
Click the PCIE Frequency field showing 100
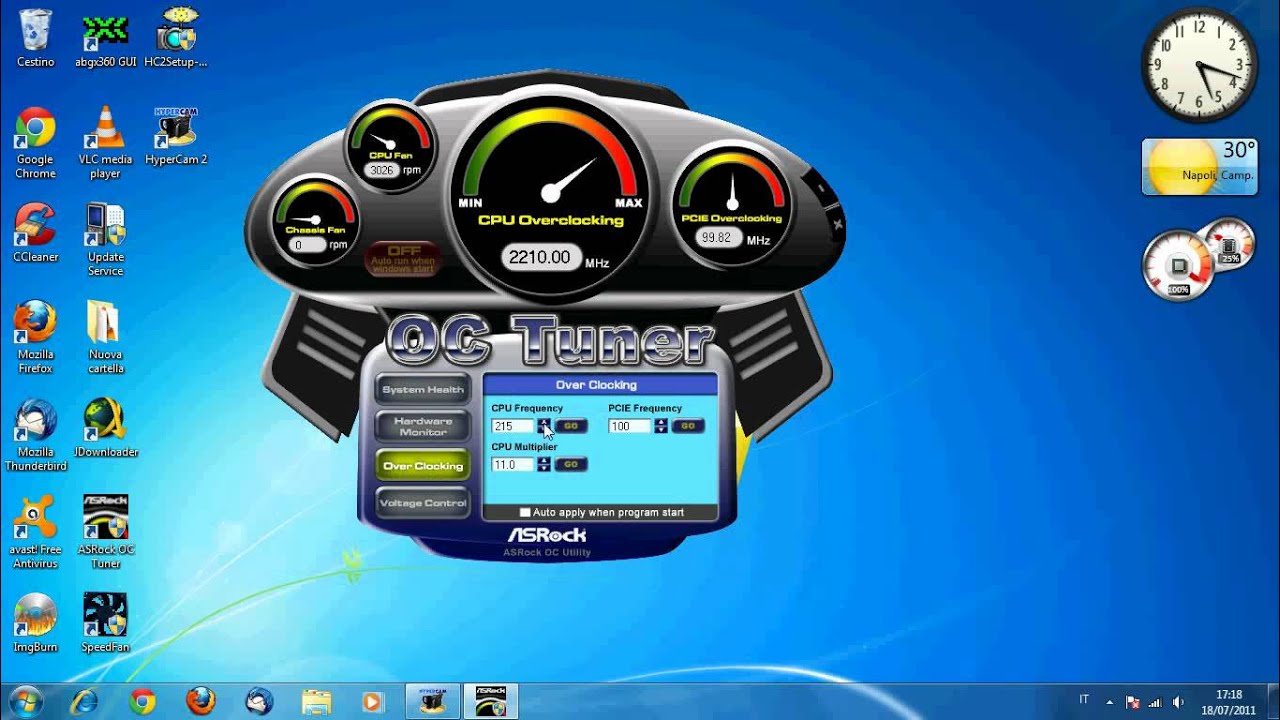[x=630, y=426]
